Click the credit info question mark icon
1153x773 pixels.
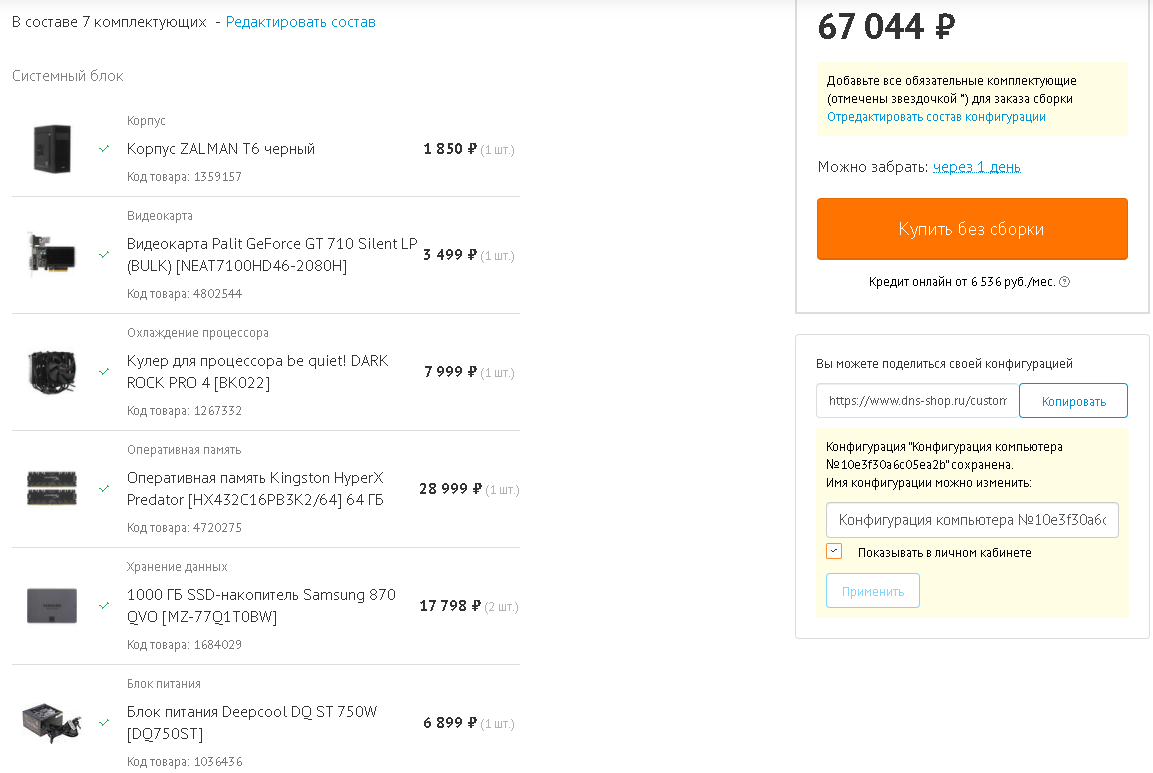(1064, 282)
